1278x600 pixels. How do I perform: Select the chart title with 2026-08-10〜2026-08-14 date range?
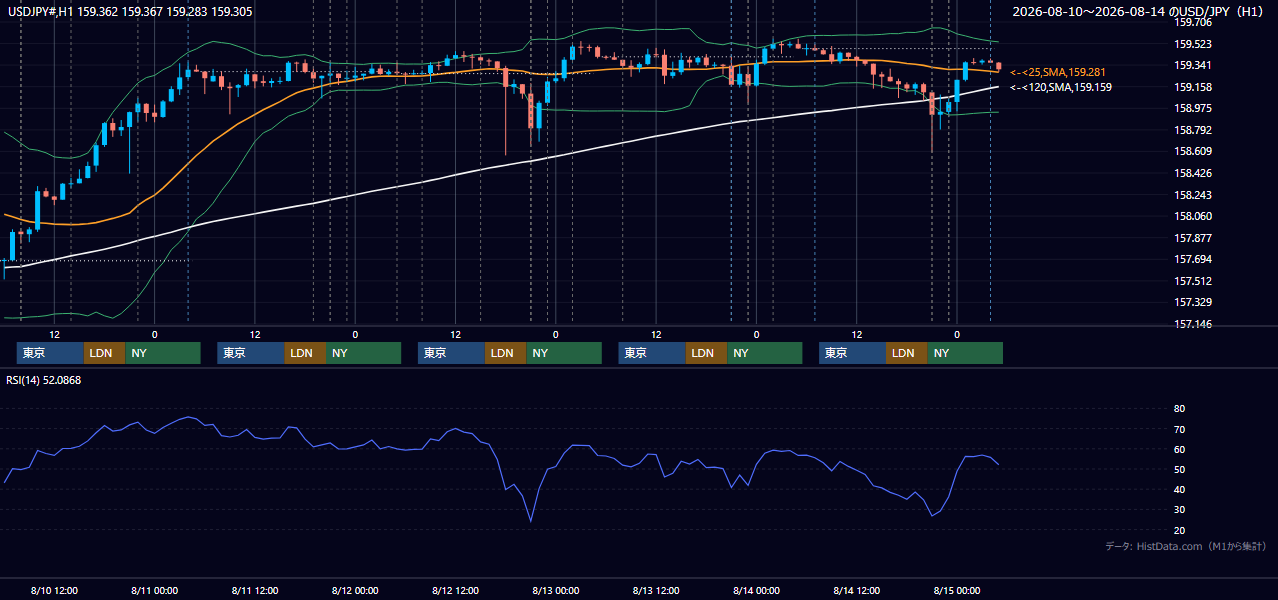pos(1140,11)
